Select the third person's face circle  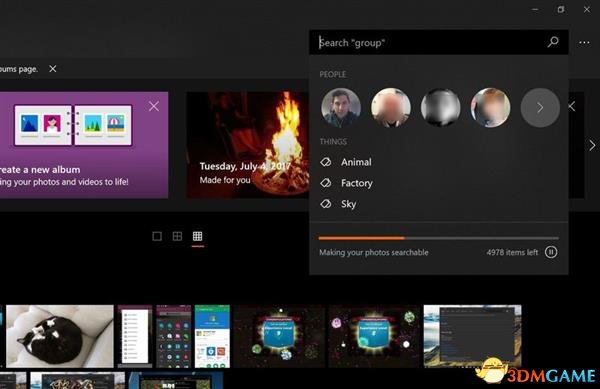440,107
